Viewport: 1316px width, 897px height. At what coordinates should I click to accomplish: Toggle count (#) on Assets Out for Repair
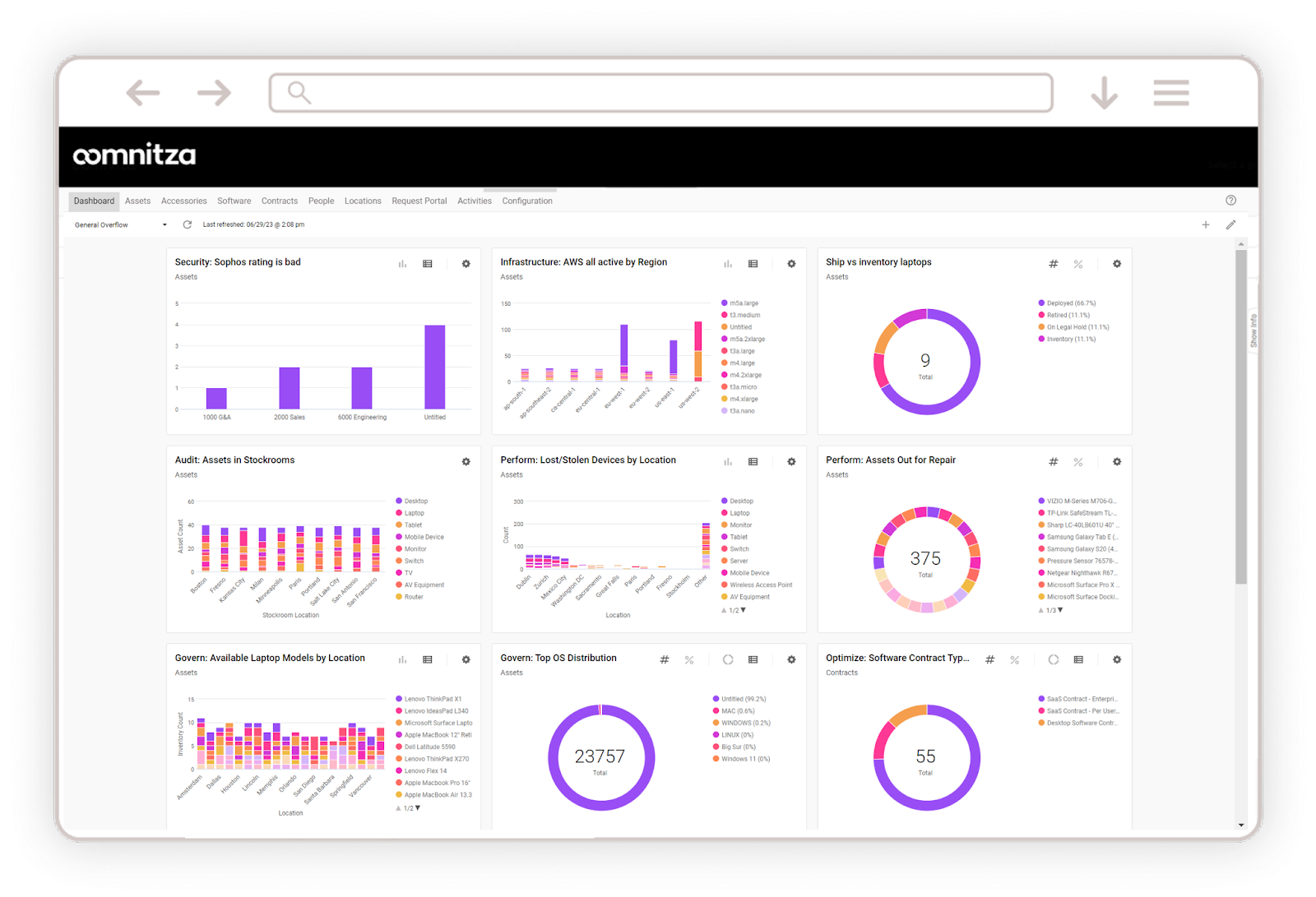(x=1054, y=462)
